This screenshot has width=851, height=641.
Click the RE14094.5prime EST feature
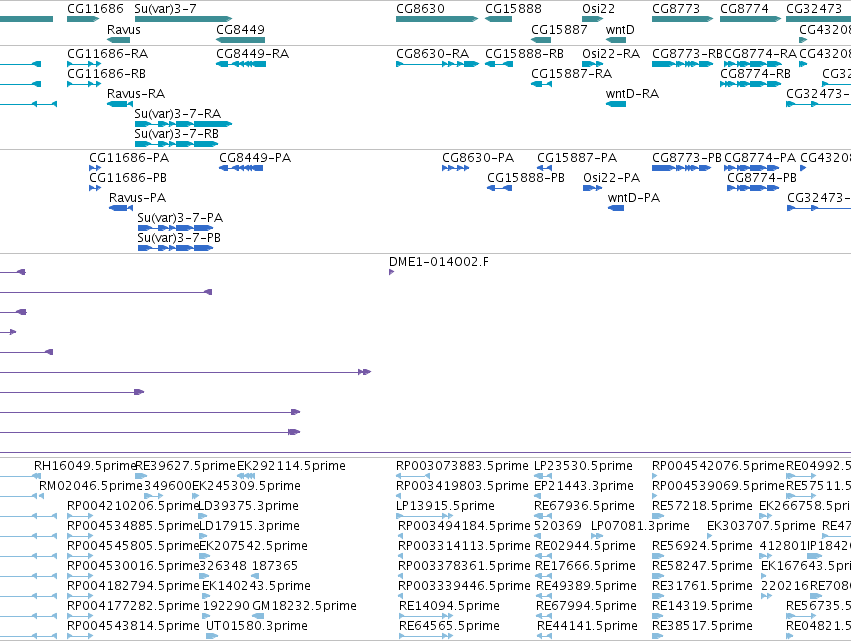pyautogui.click(x=426, y=616)
